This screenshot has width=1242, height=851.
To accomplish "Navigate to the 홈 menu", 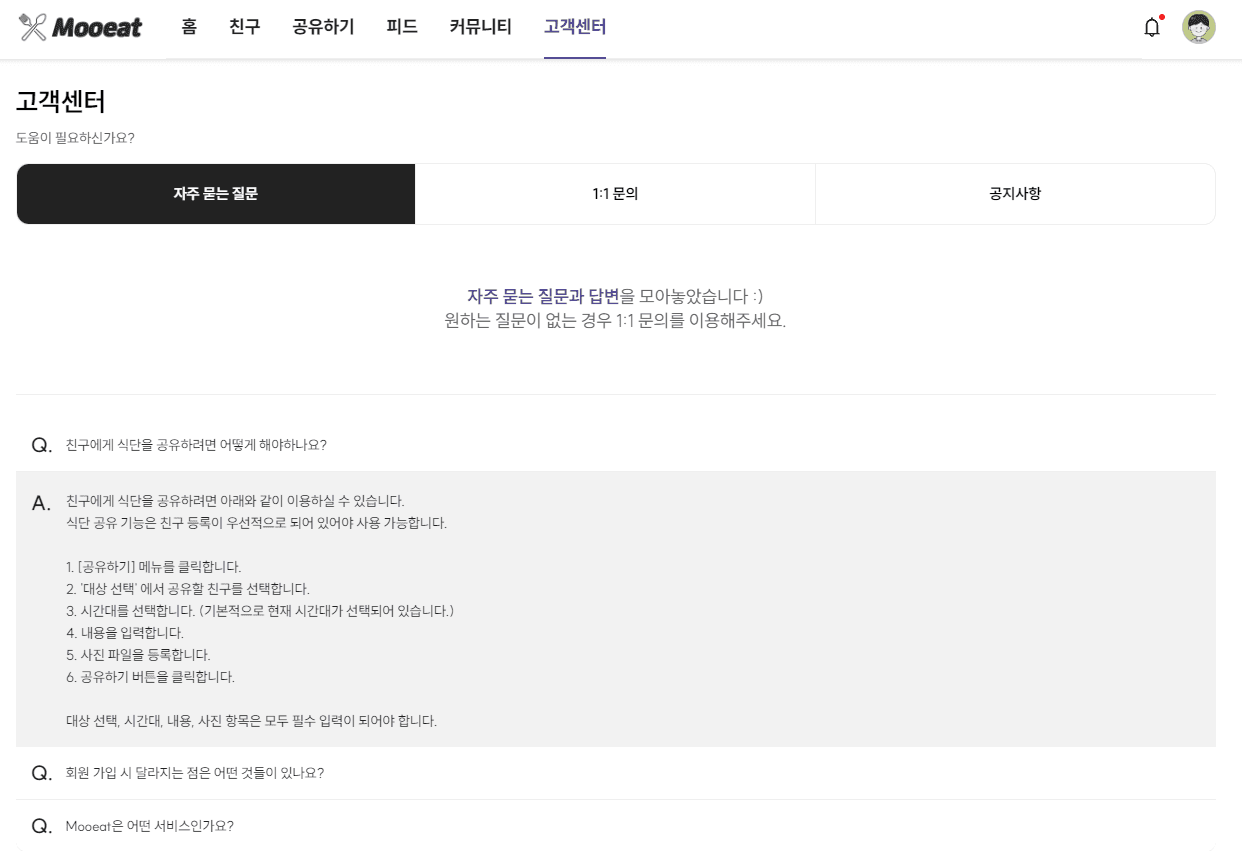I will click(189, 27).
